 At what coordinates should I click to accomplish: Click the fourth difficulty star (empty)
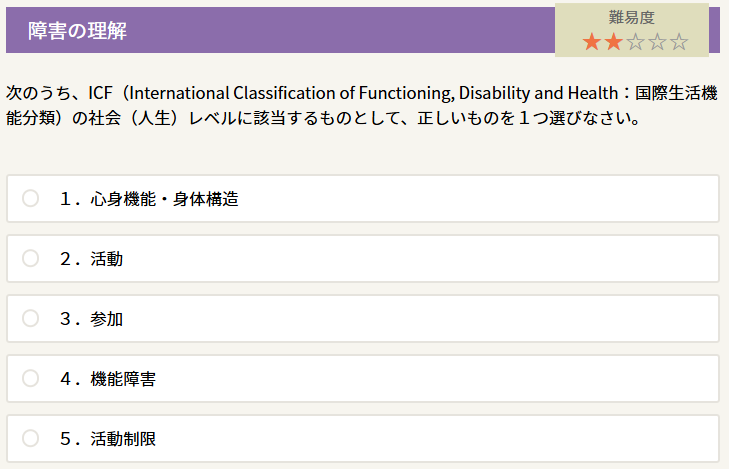point(658,42)
